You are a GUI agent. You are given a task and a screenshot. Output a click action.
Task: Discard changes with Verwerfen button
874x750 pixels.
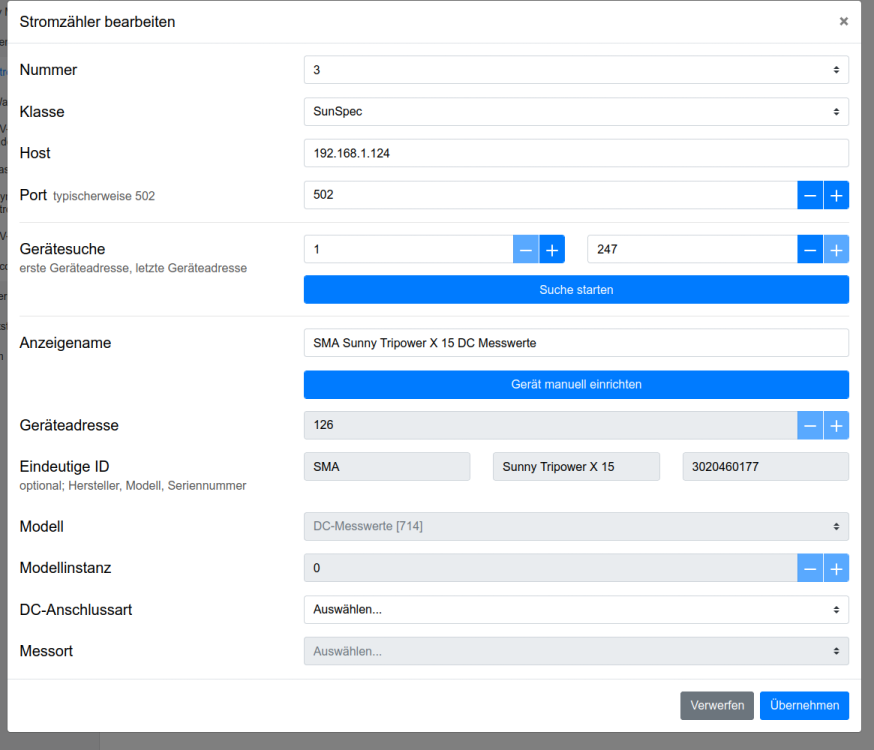[716, 705]
